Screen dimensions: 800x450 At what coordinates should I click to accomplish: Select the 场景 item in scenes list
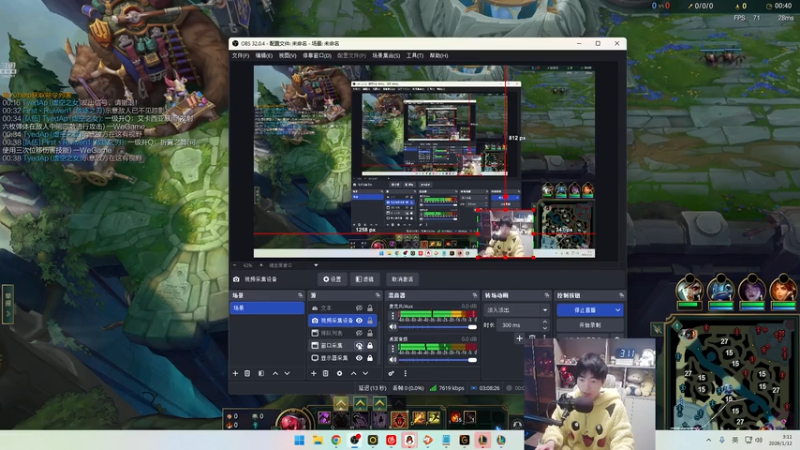point(267,308)
